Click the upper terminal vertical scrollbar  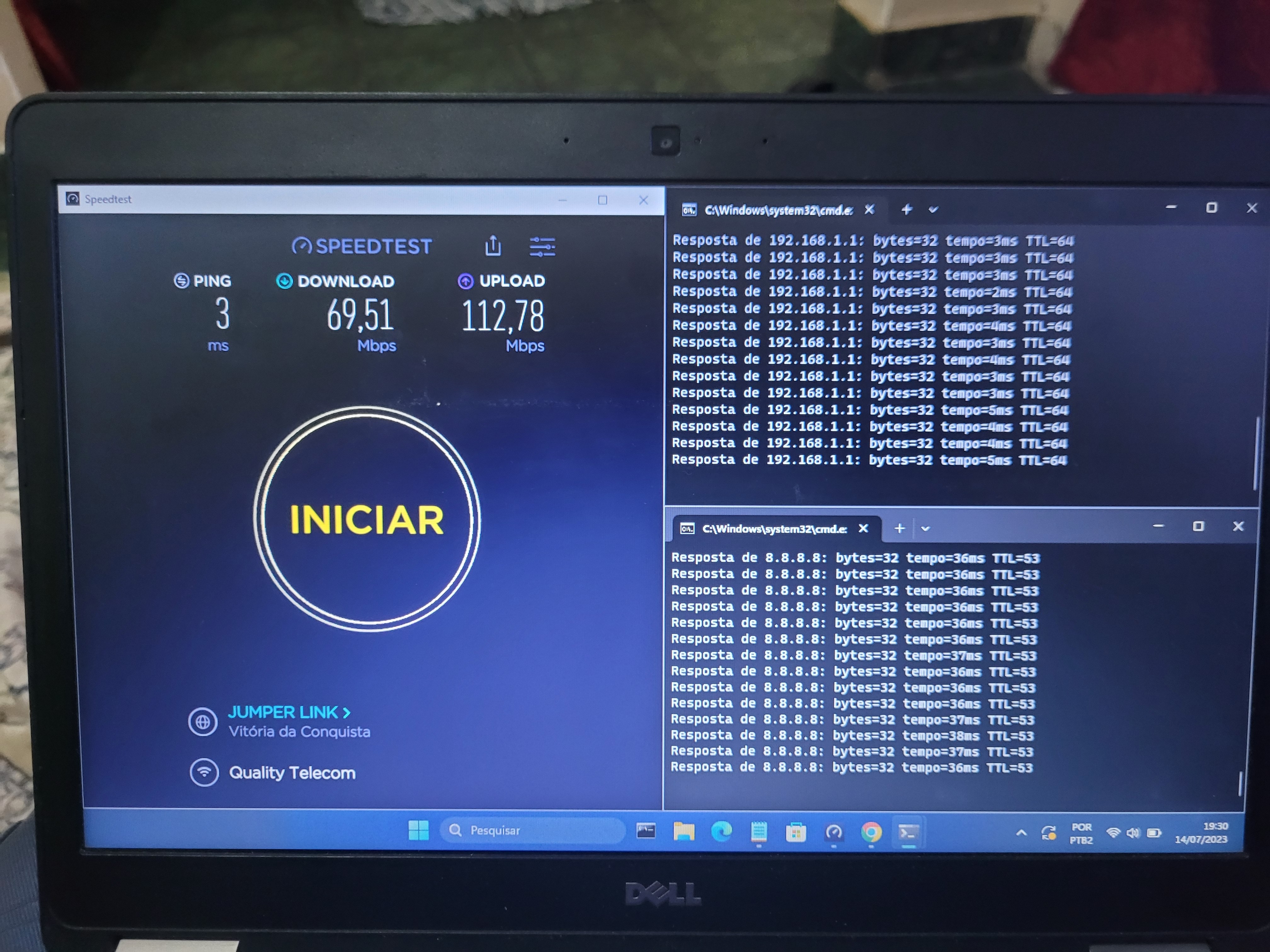point(1257,453)
